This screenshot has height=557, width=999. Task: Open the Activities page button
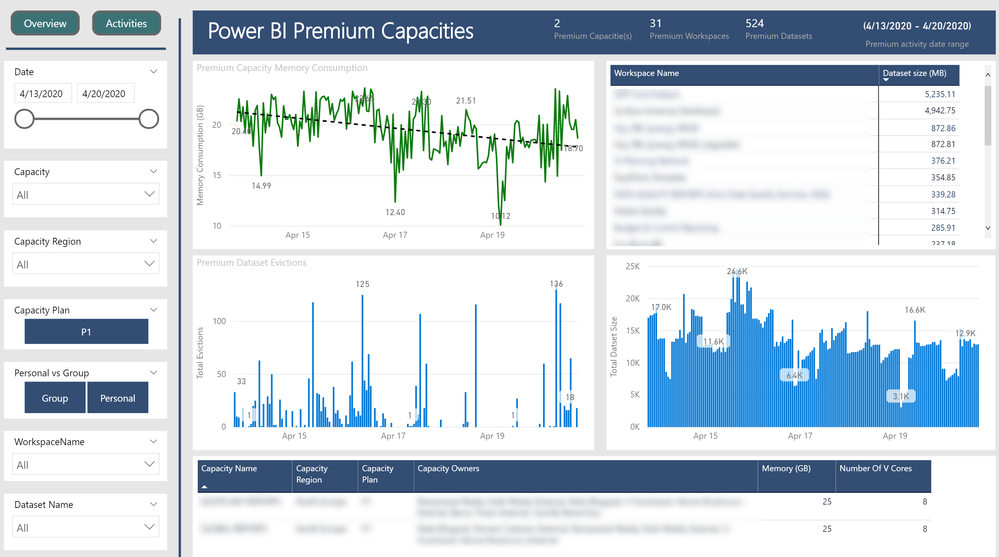(x=126, y=24)
